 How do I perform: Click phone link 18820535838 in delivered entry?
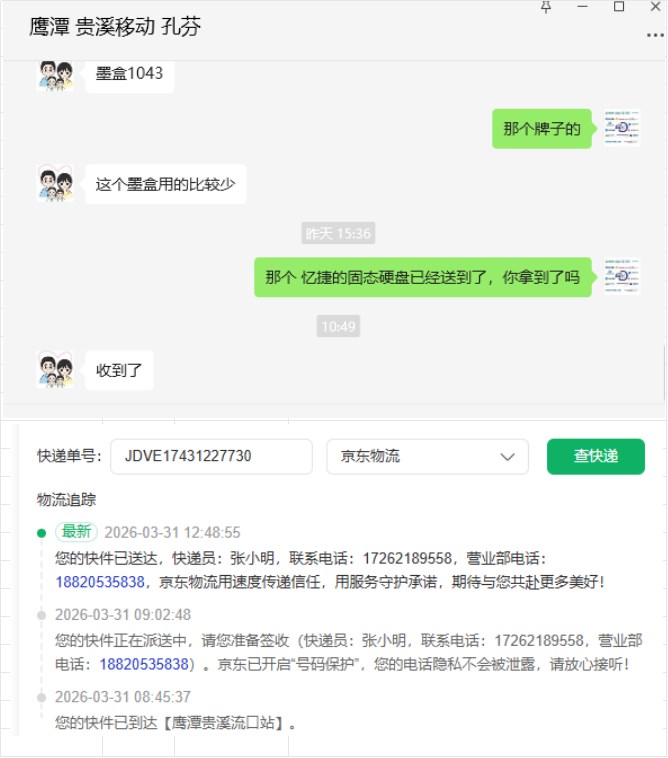coord(100,582)
